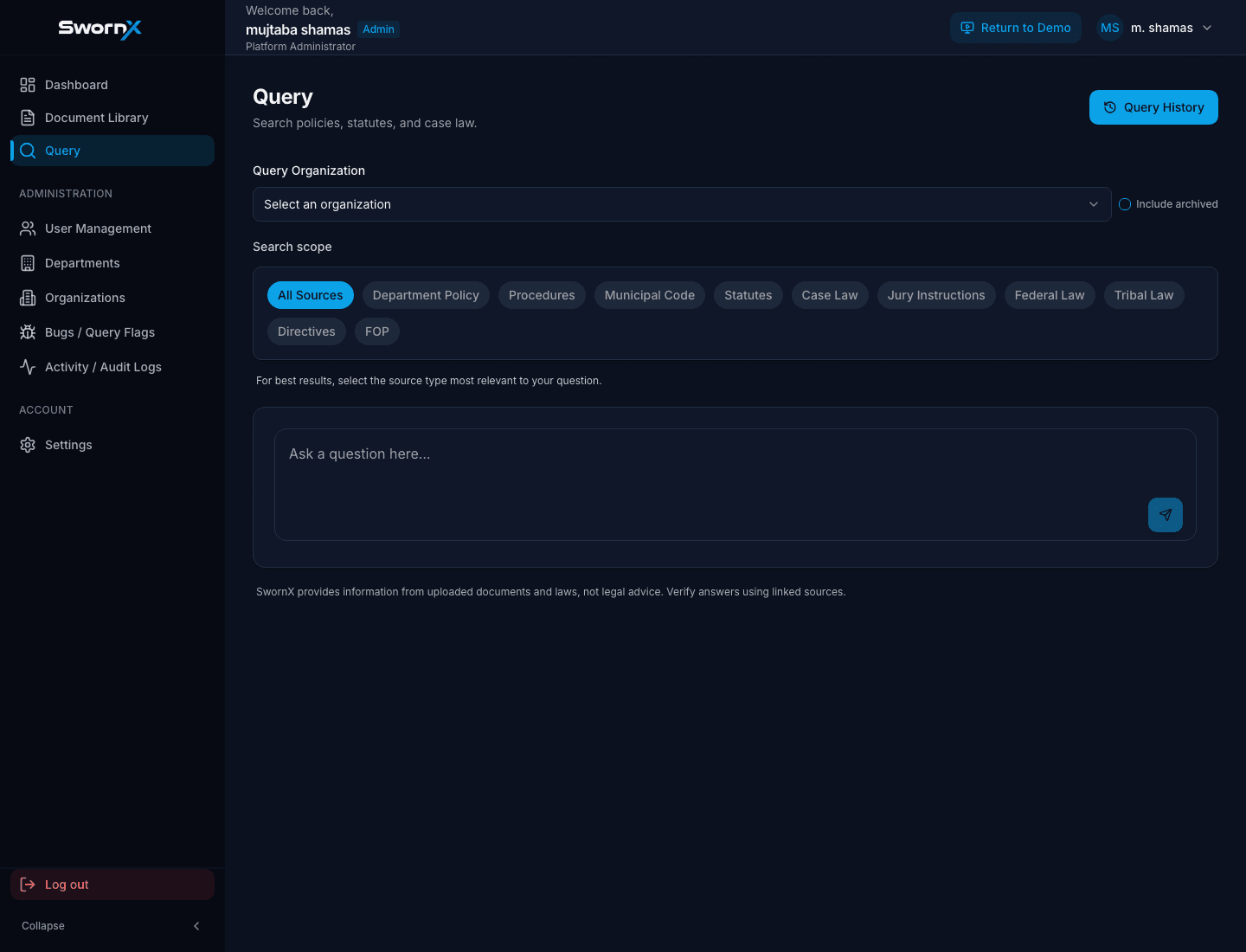Select the Procedures scope chip
The height and width of the screenshot is (952, 1246).
pyautogui.click(x=542, y=295)
